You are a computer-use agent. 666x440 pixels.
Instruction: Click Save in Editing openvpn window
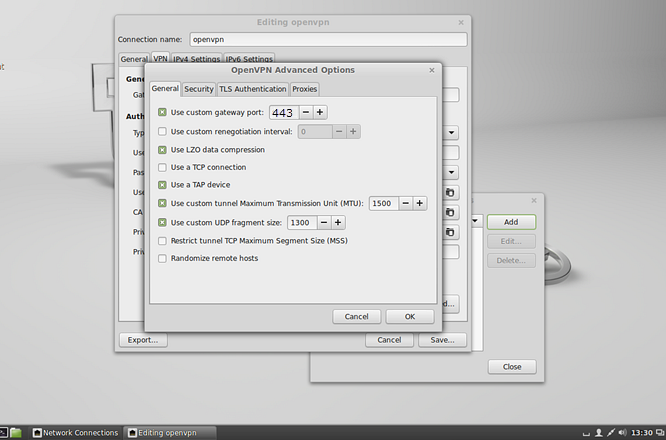point(442,340)
